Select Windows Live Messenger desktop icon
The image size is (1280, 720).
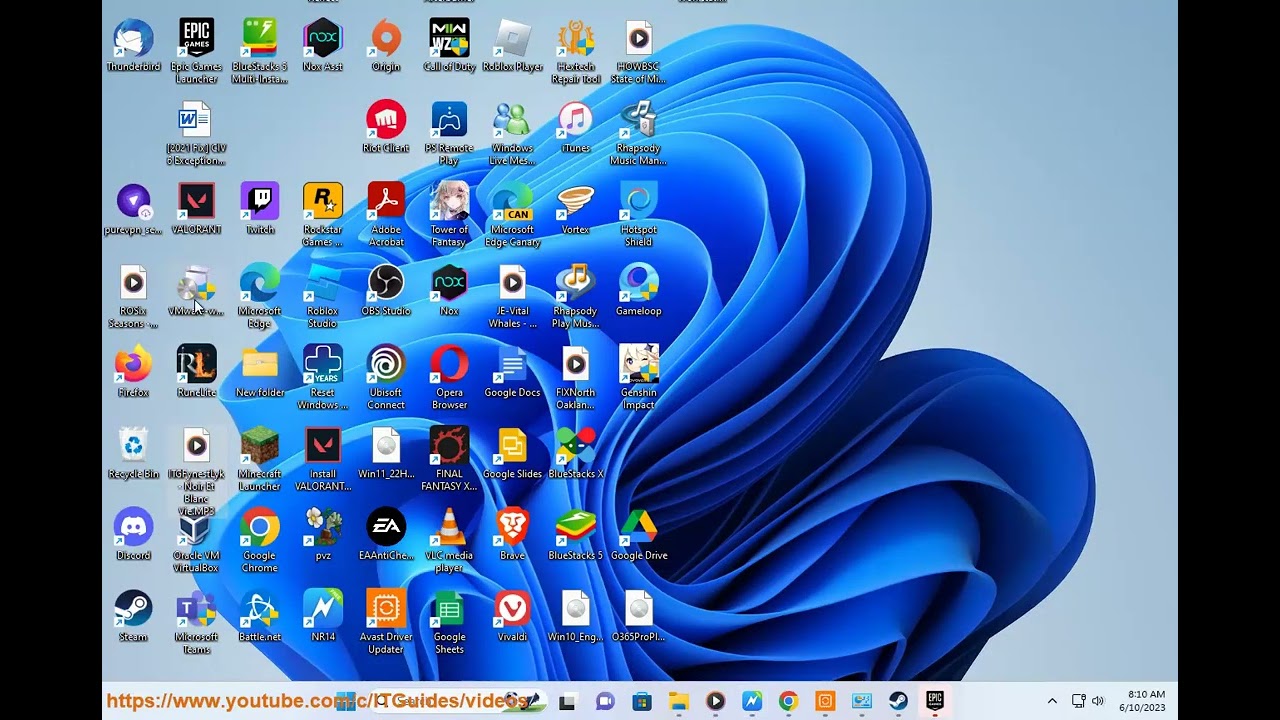[x=512, y=132]
